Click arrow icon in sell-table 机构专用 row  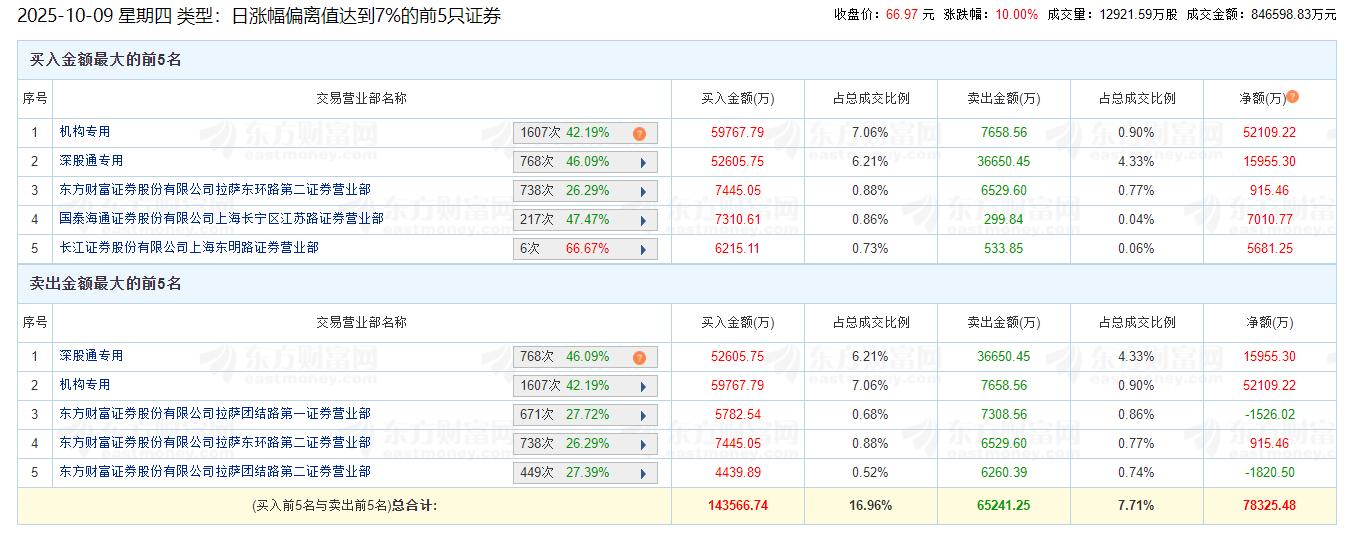(641, 386)
